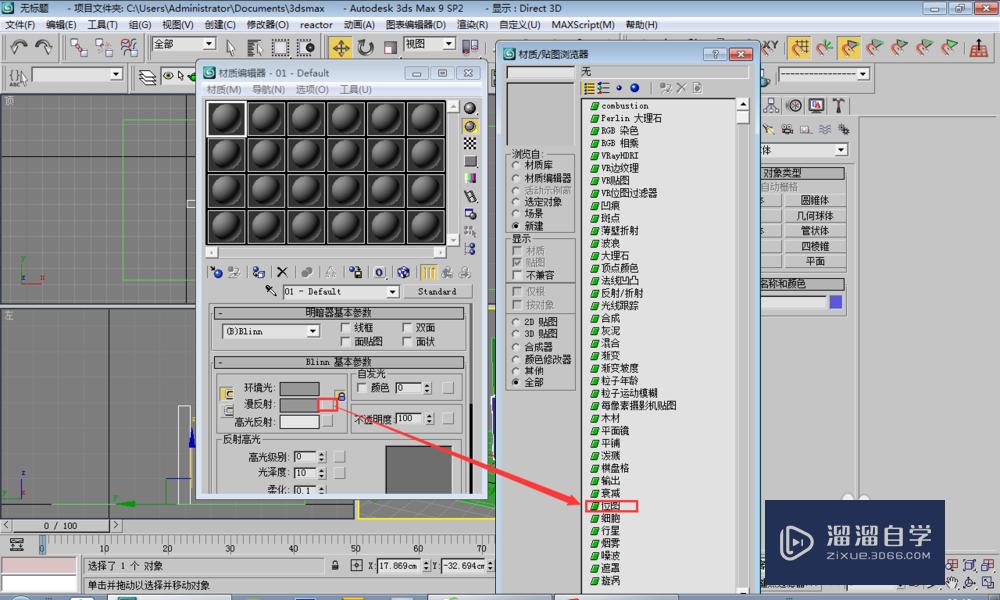Viewport: 1000px width, 600px height.
Task: Click Get Material icon in material editor
Action: (x=216, y=273)
